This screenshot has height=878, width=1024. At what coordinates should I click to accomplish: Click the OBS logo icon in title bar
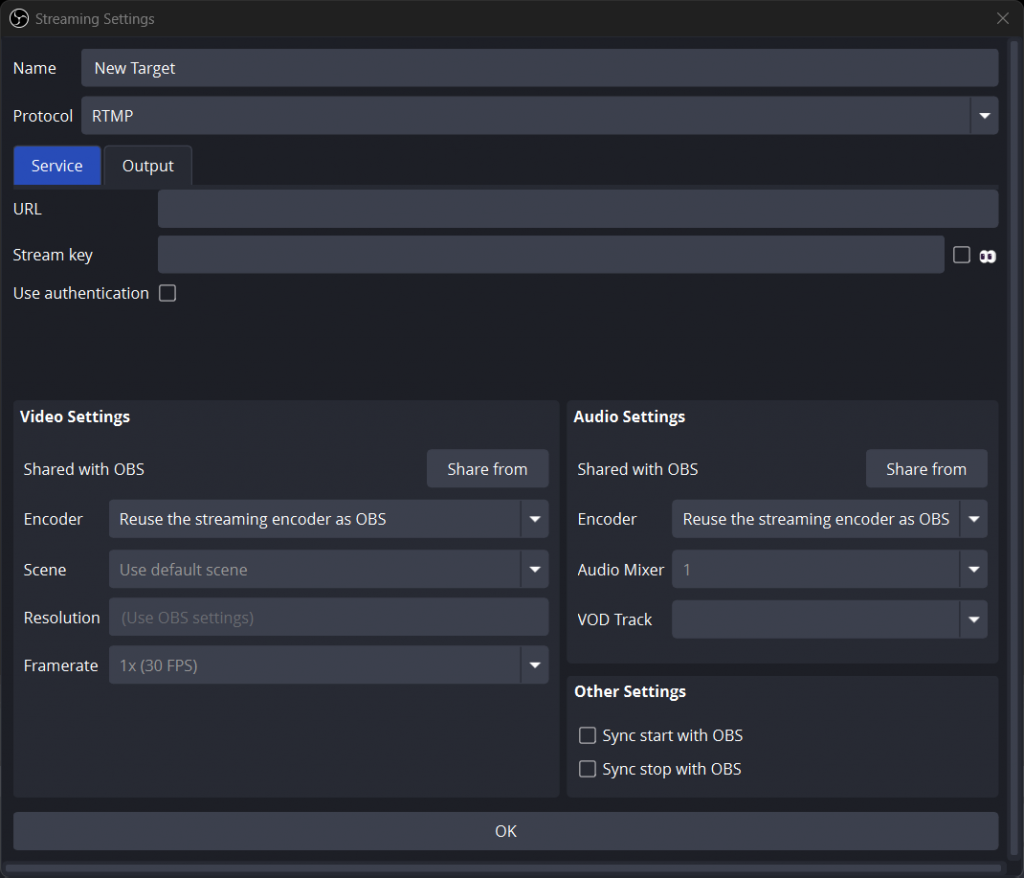(19, 19)
